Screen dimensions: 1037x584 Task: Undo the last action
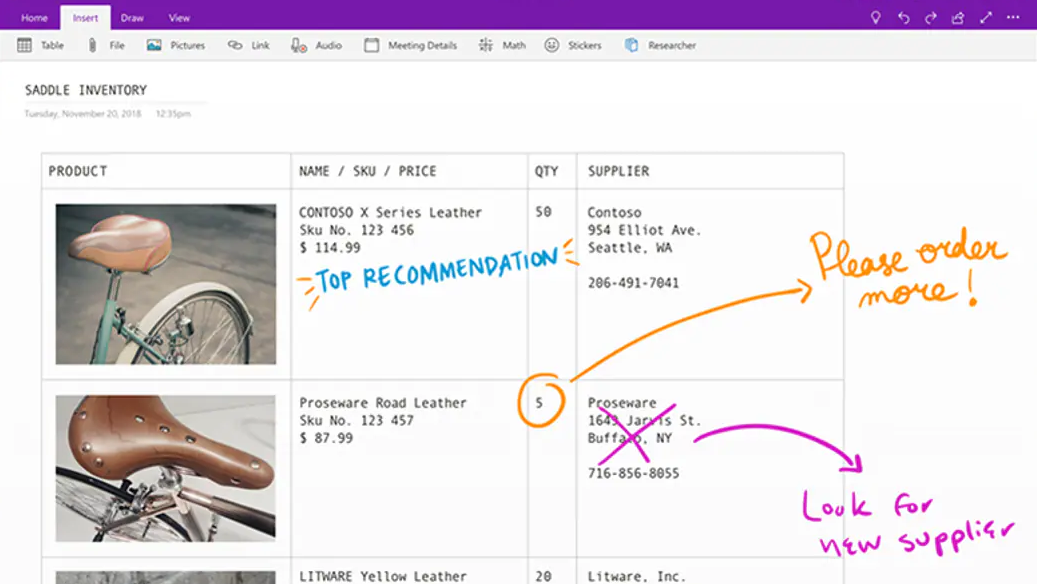pos(904,16)
